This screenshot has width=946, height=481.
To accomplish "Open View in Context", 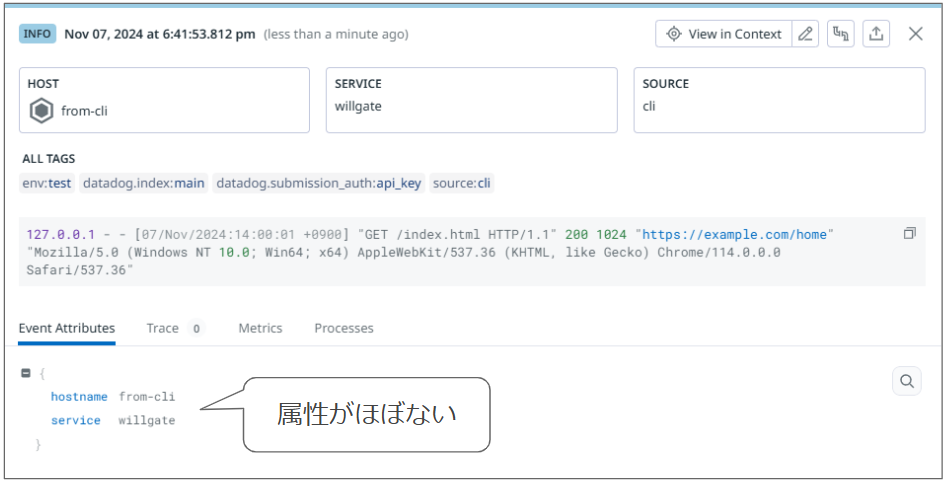I will [723, 34].
